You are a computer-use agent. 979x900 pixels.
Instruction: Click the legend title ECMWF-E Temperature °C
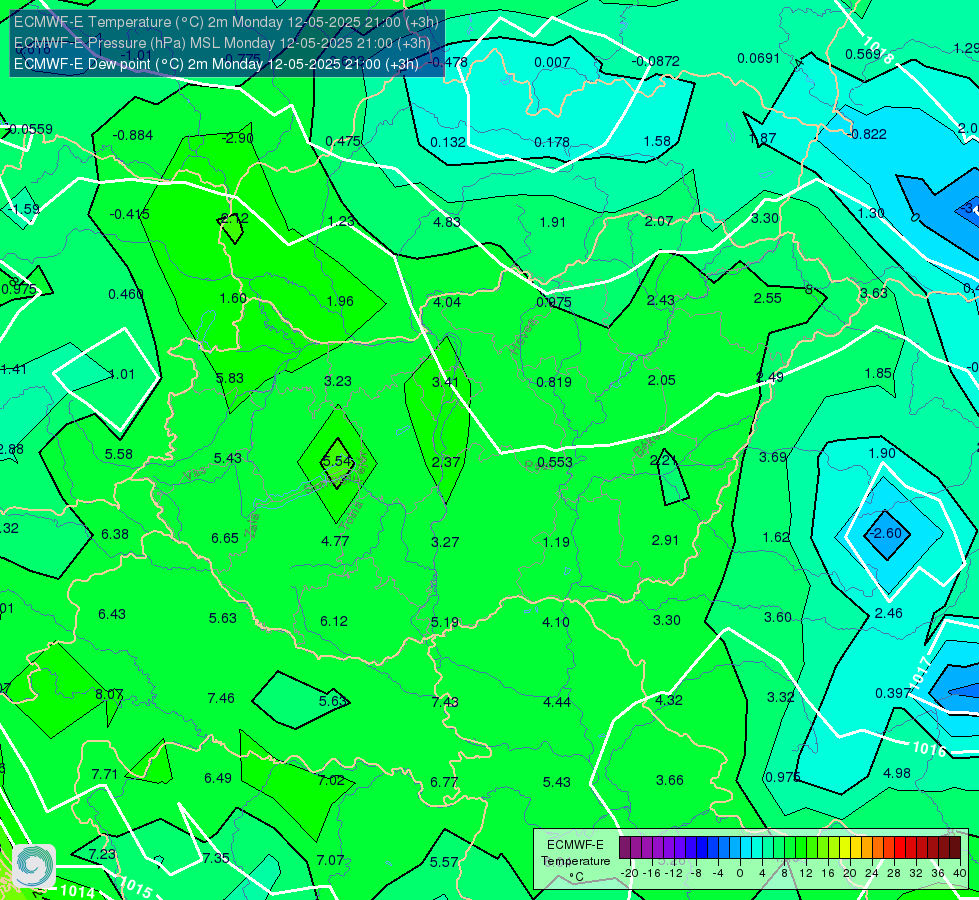tap(575, 861)
